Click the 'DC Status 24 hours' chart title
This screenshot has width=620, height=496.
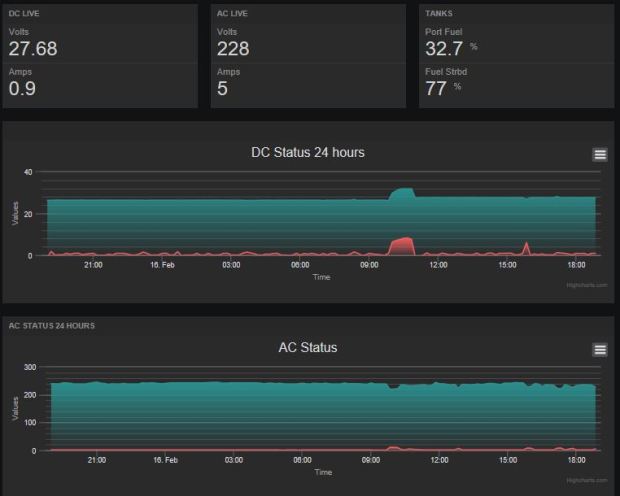[307, 153]
